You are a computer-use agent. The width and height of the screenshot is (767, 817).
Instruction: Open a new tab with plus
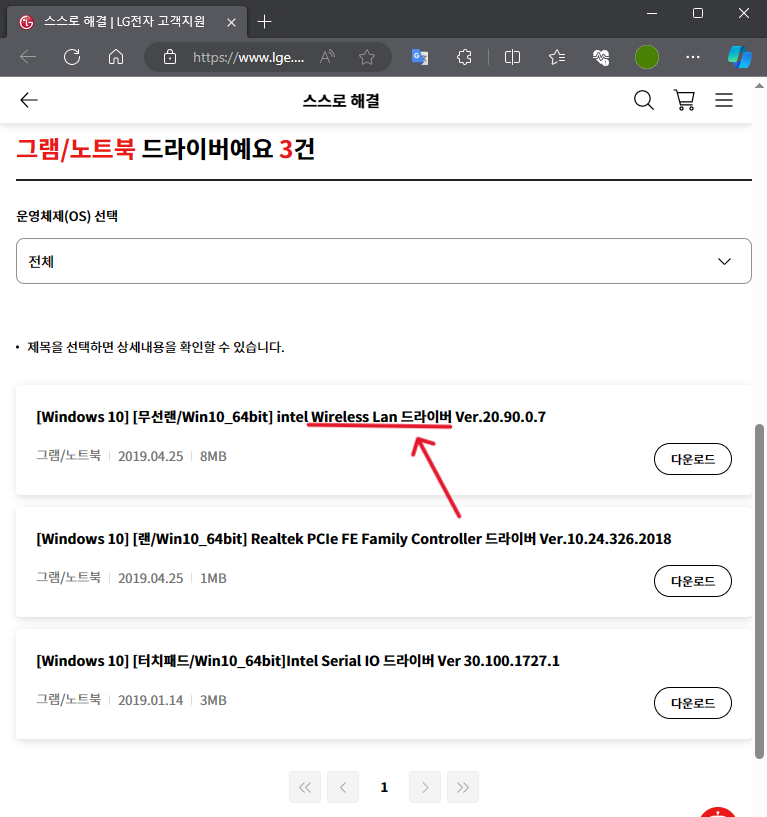(x=265, y=21)
